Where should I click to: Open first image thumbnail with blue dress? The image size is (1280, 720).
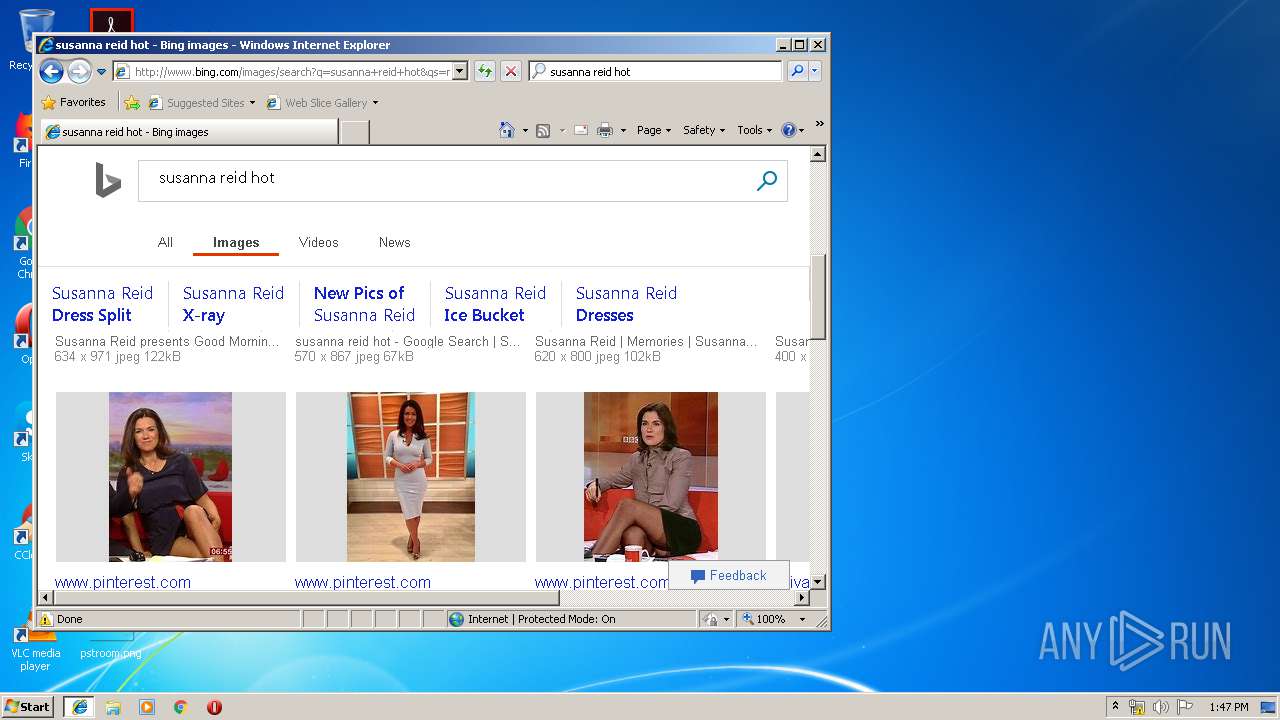pyautogui.click(x=170, y=476)
